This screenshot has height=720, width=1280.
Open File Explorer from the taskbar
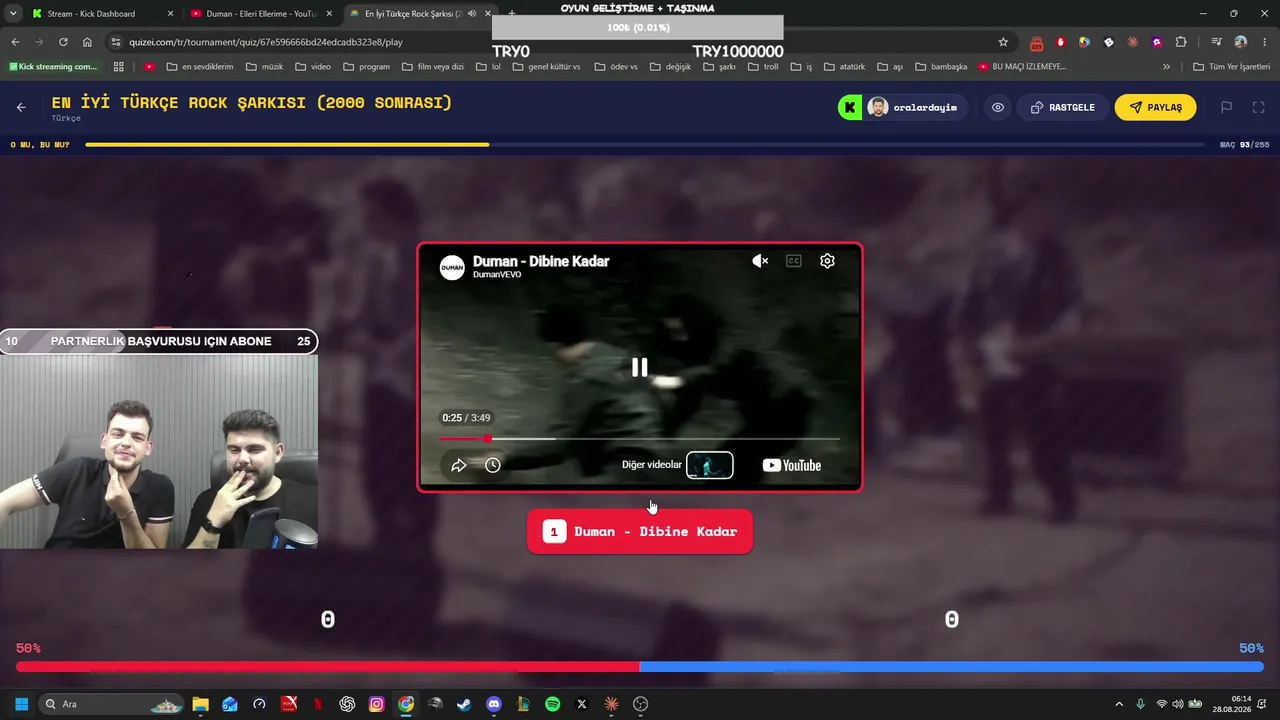[x=200, y=704]
